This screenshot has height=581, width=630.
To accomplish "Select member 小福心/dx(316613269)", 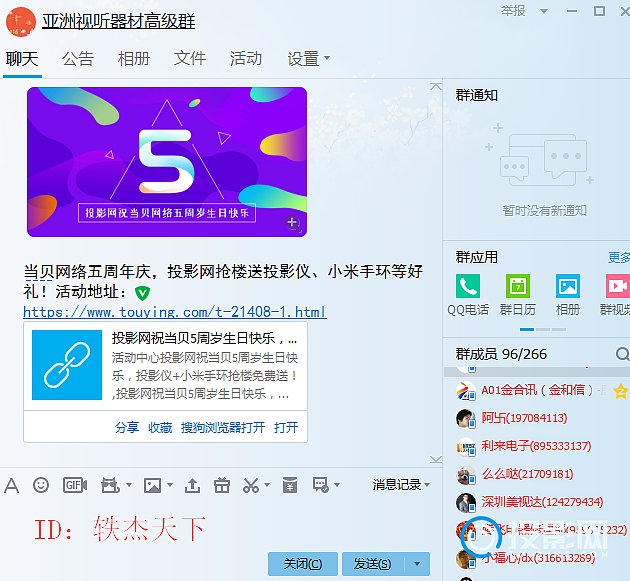I will (536, 558).
